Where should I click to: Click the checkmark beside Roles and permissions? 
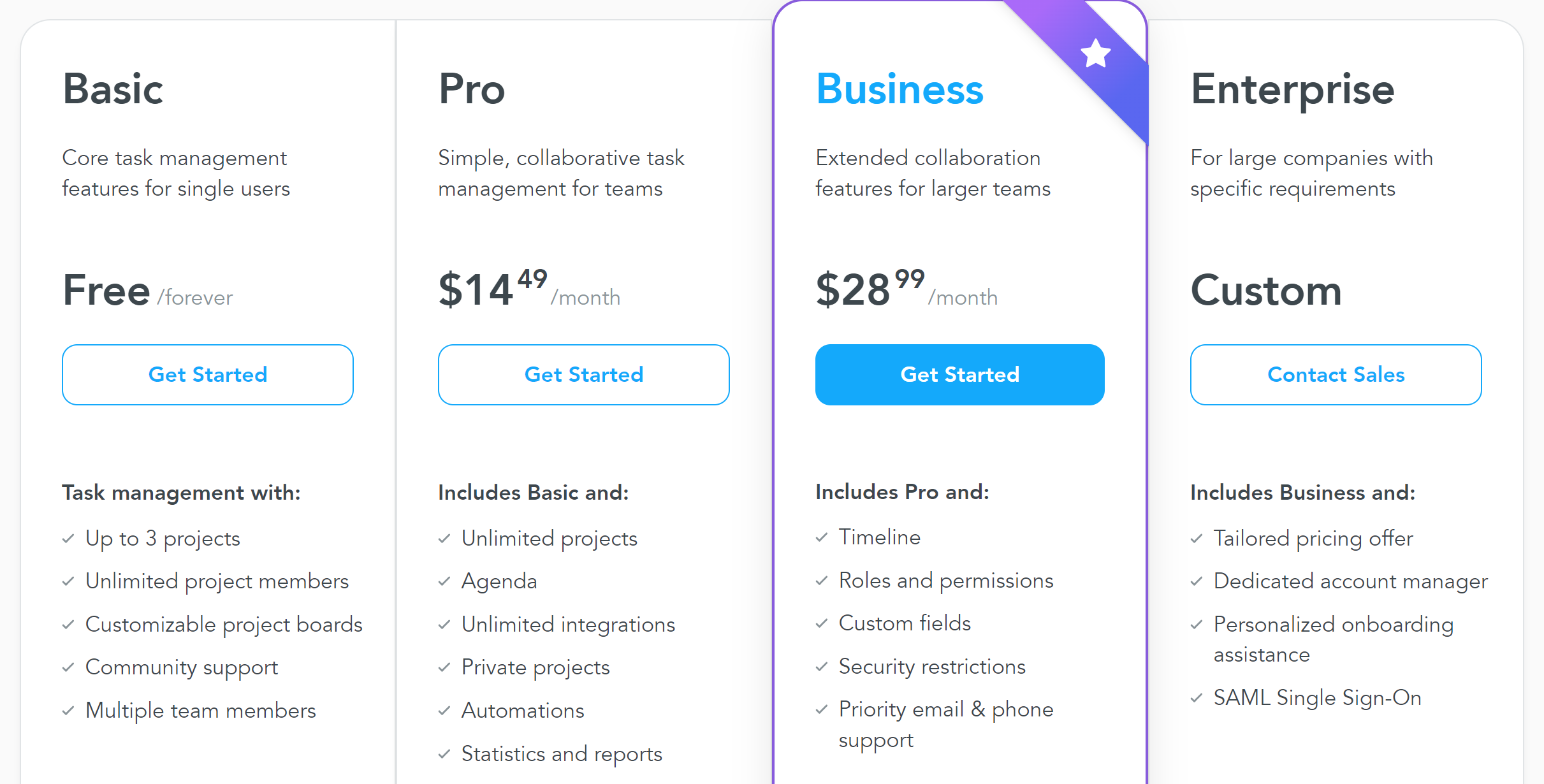click(821, 581)
